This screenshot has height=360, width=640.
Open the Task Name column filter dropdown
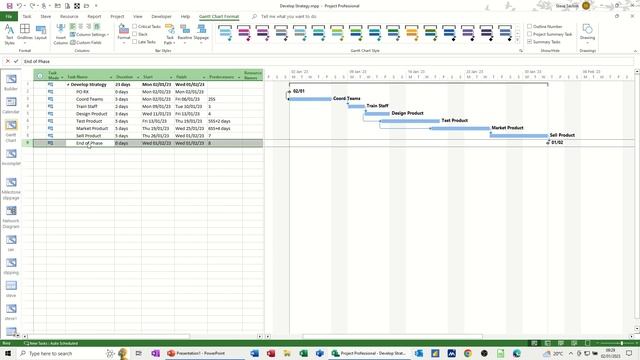pyautogui.click(x=111, y=77)
